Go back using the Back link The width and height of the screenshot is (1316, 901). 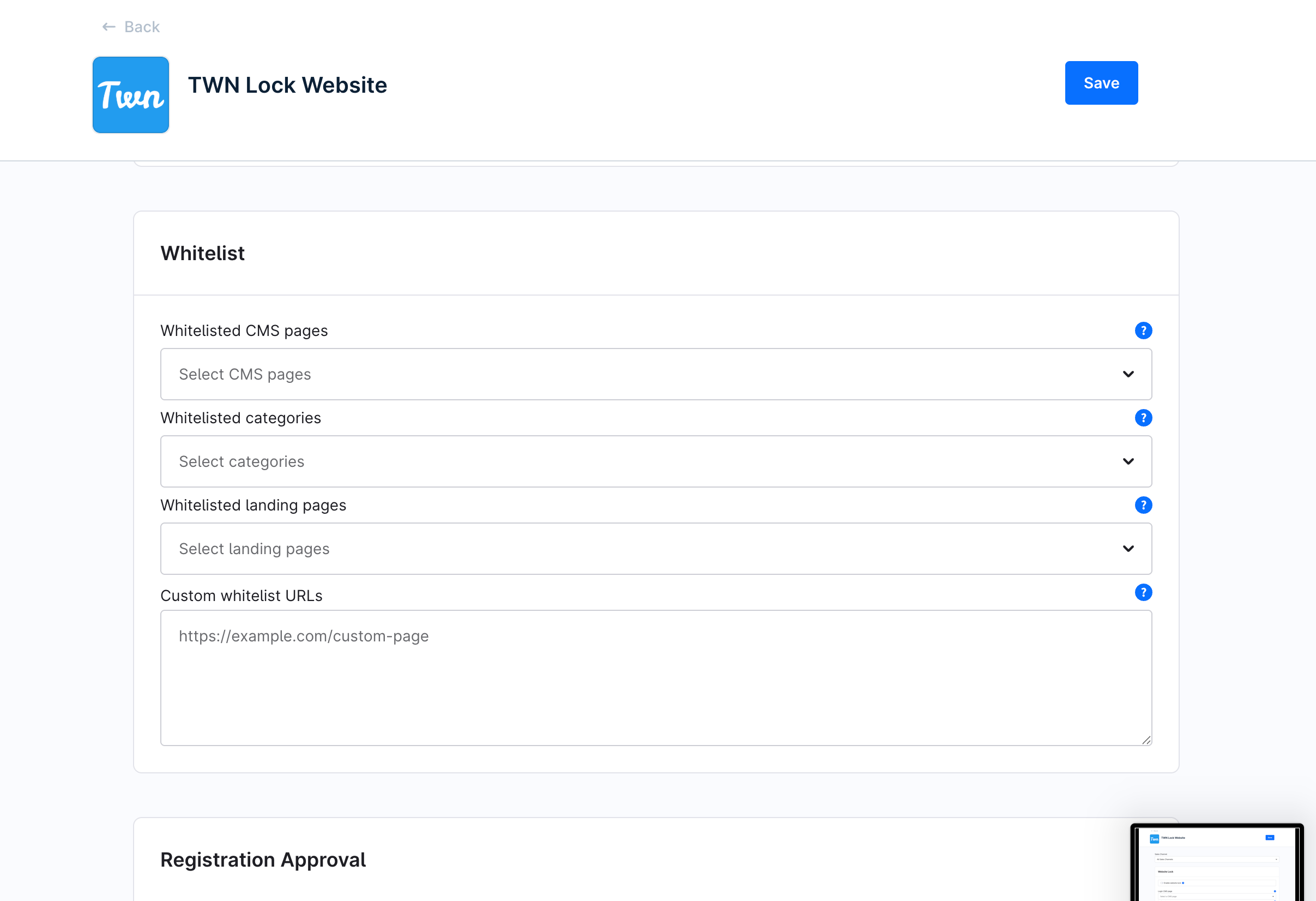[x=131, y=27]
